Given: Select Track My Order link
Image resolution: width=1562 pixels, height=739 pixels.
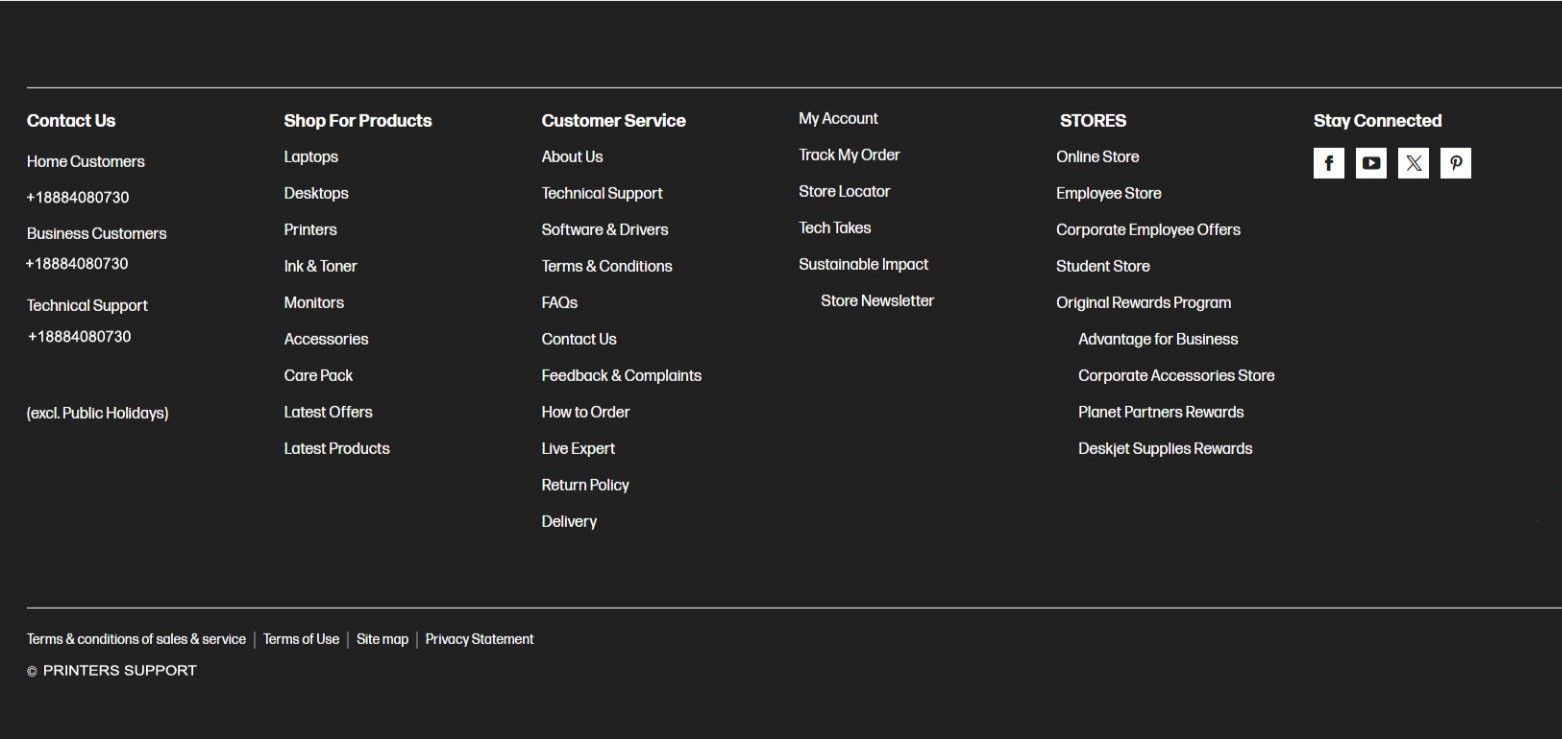Looking at the screenshot, I should coord(849,155).
